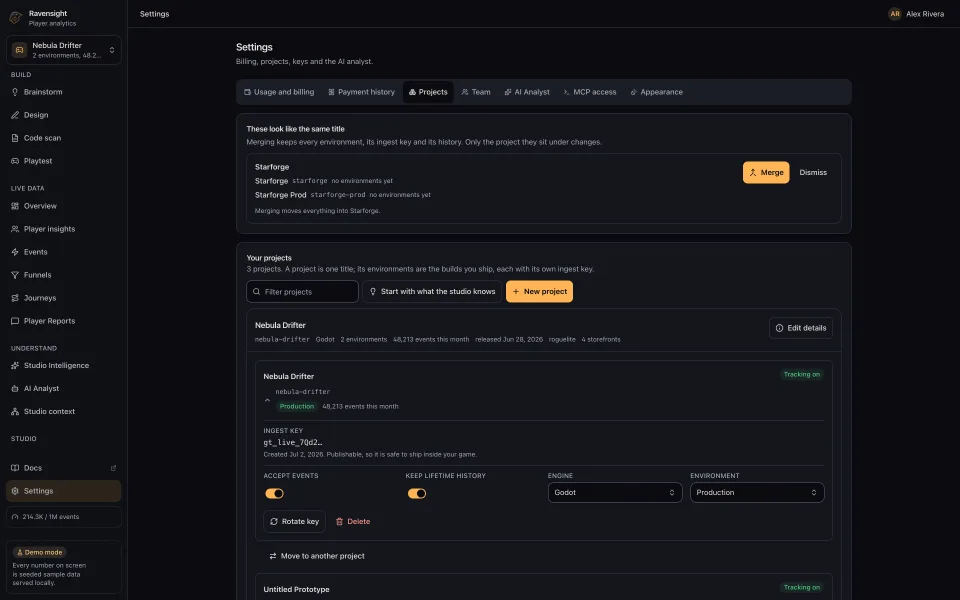Click the Player Reports chat icon
960x600 pixels.
(x=15, y=321)
